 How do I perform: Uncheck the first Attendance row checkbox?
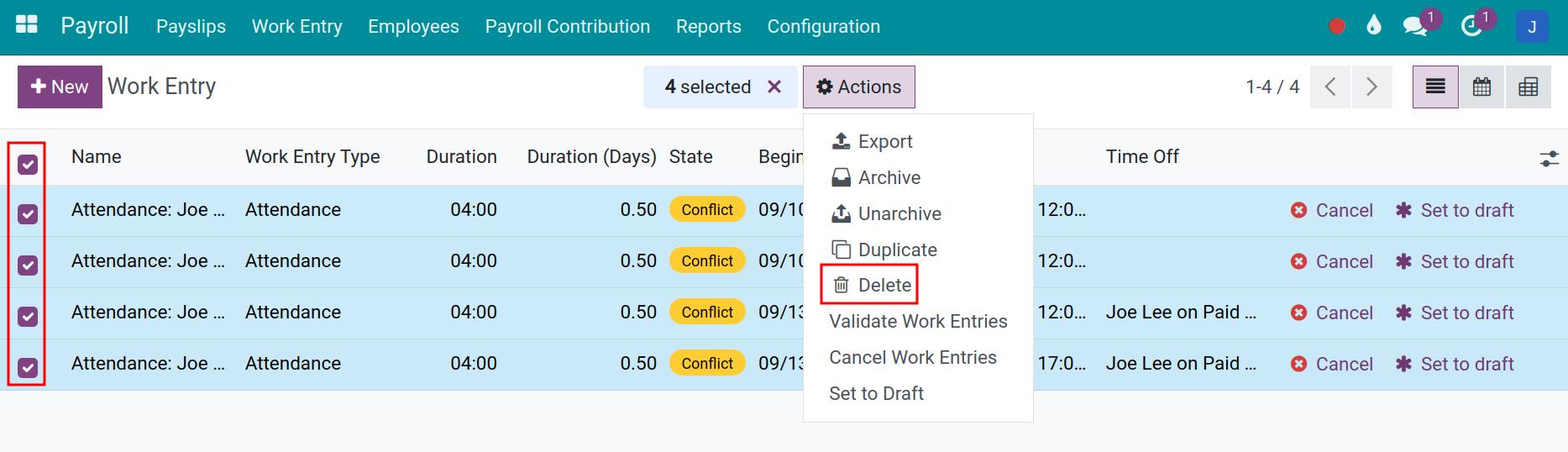point(28,214)
